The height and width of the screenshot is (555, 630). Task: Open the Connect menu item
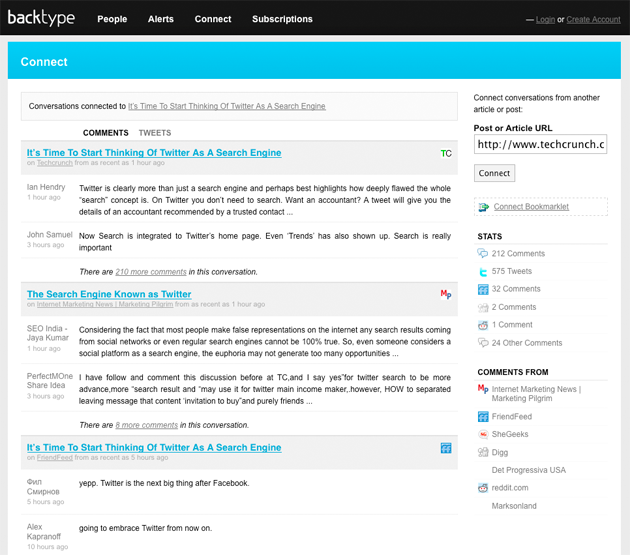(213, 19)
